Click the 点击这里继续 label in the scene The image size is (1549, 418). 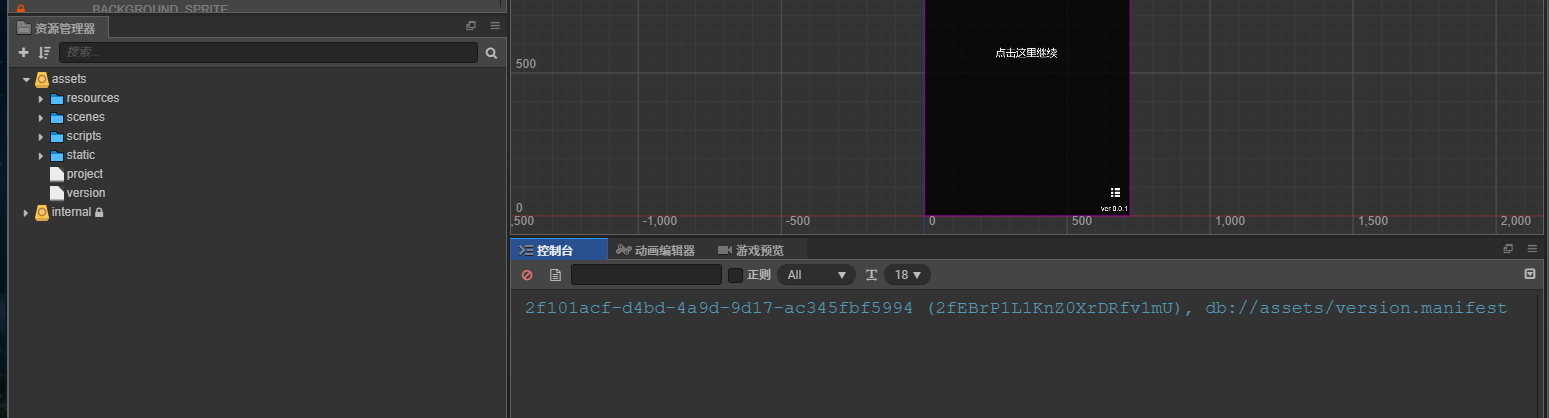1026,53
